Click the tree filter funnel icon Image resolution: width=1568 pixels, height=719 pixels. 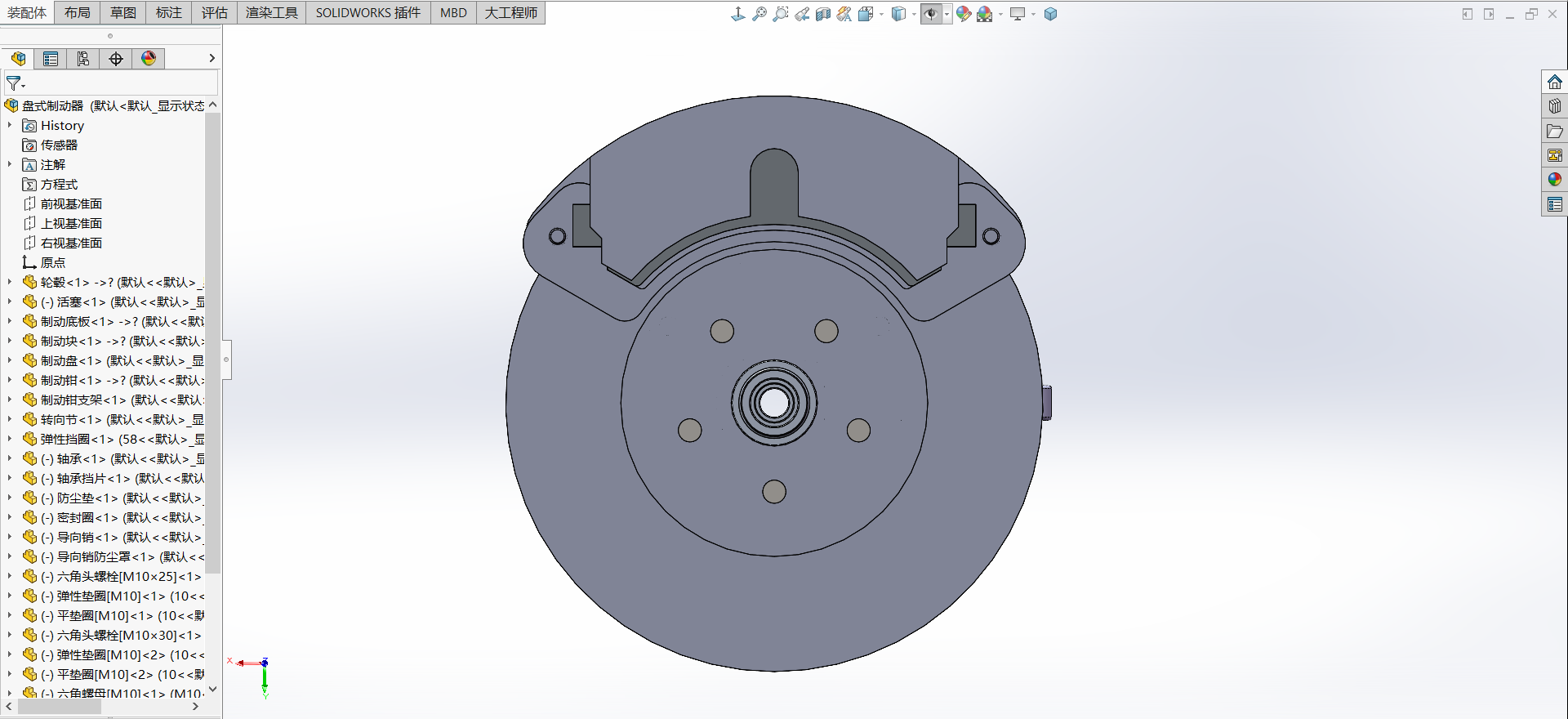coord(15,83)
